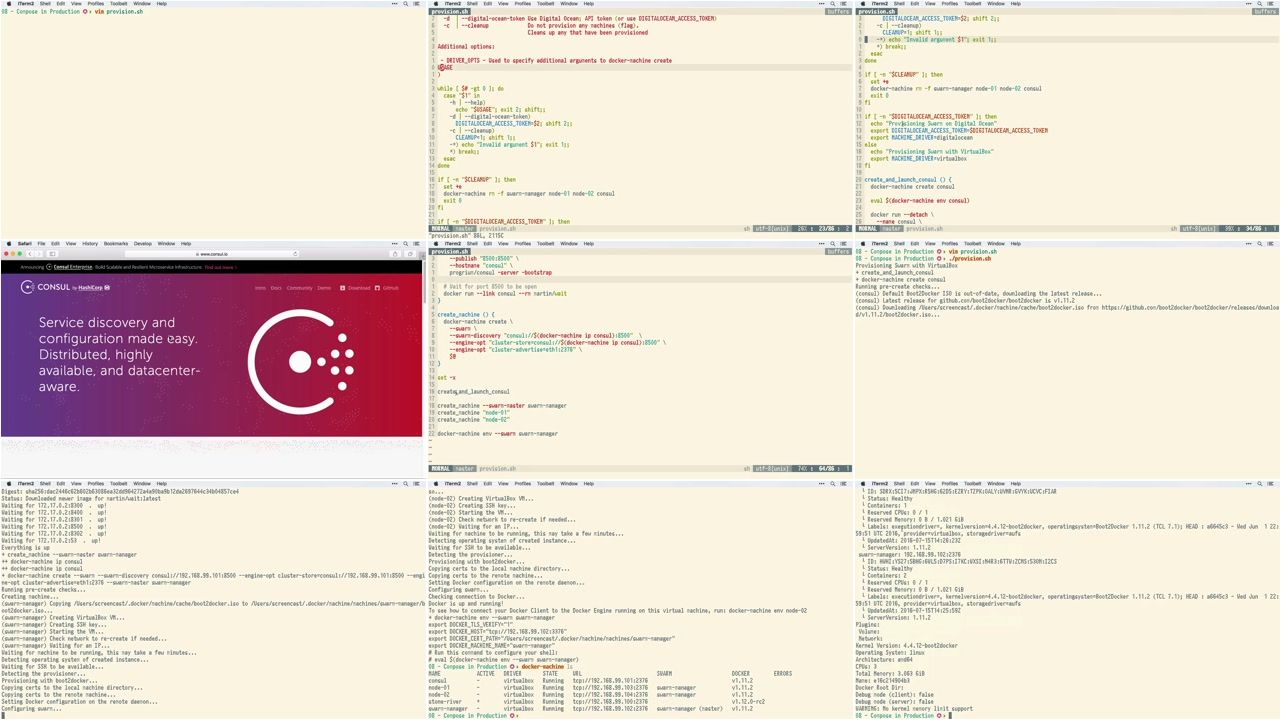Click 'set -x' line in vim

coord(446,378)
